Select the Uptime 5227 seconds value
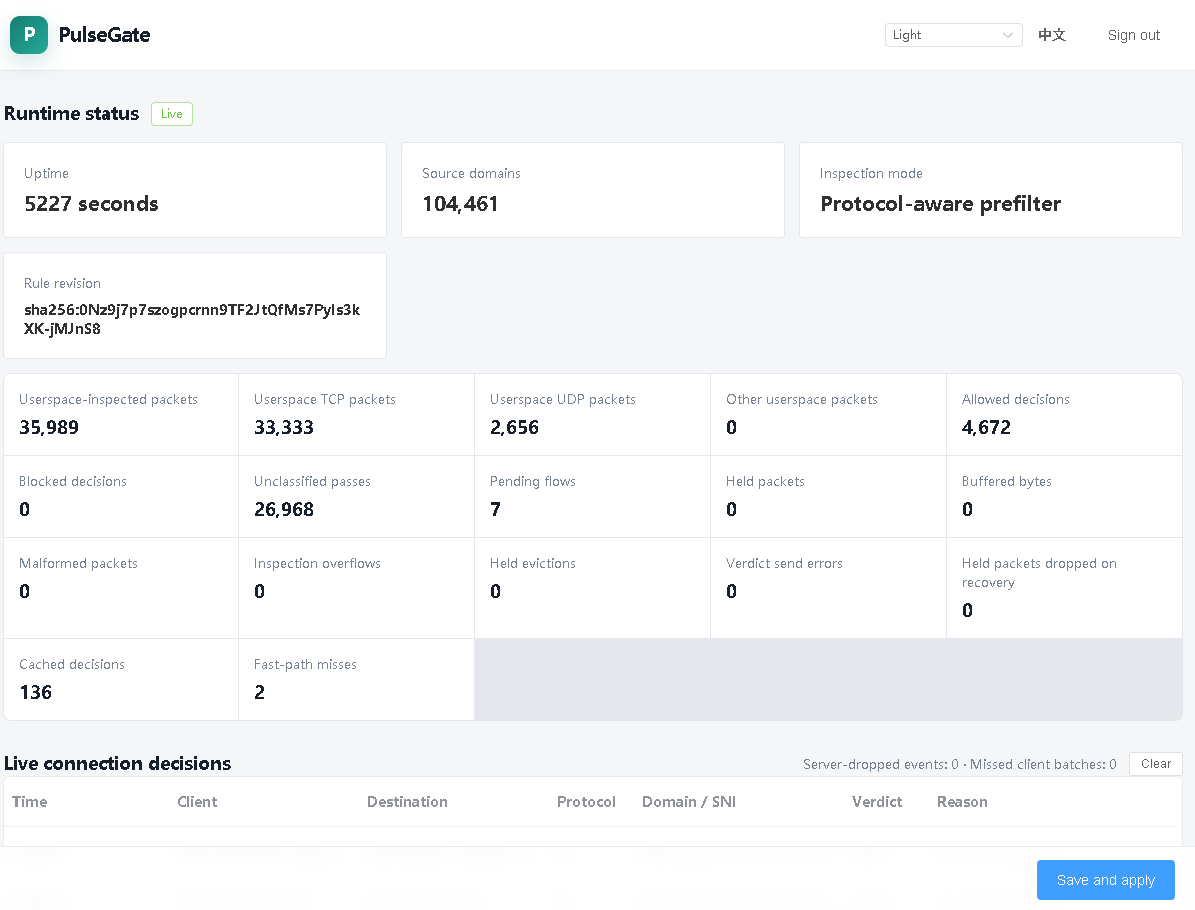Image resolution: width=1195 pixels, height=910 pixels. (91, 203)
